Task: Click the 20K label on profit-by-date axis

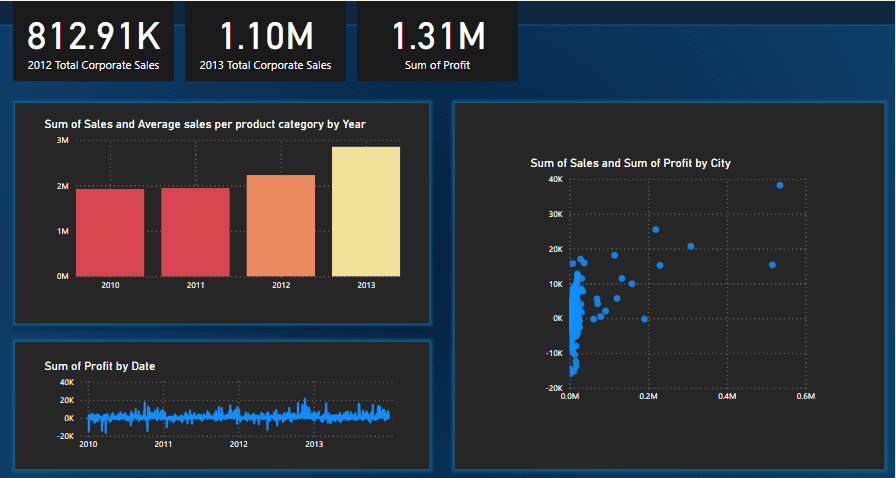Action: (67, 400)
